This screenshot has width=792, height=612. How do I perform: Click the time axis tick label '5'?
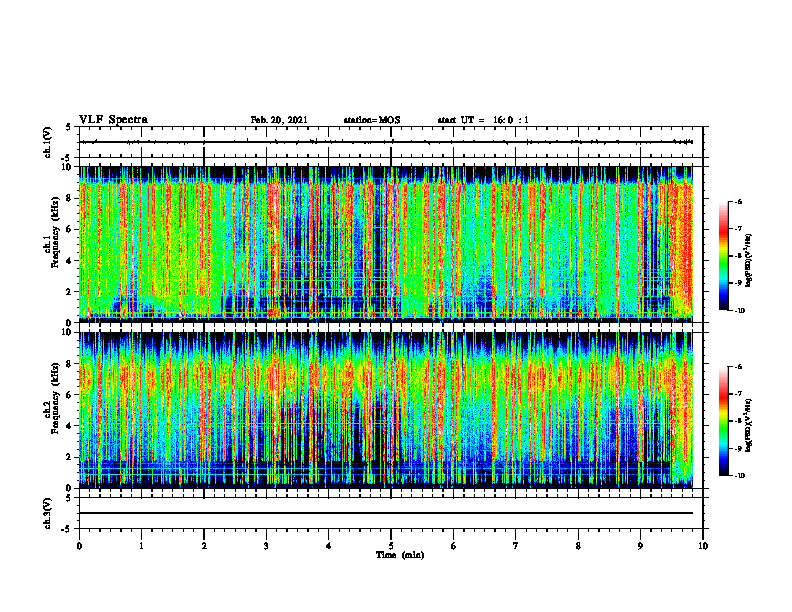tap(391, 546)
